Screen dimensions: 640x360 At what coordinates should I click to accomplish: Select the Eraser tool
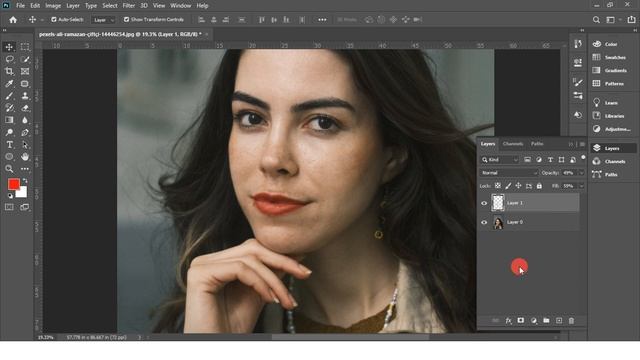pos(25,108)
